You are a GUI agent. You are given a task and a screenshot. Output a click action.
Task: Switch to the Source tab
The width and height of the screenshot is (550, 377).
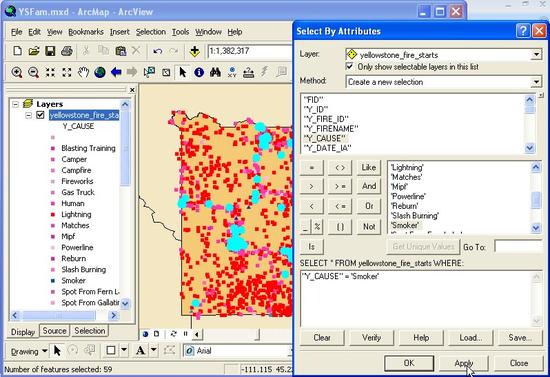point(54,331)
